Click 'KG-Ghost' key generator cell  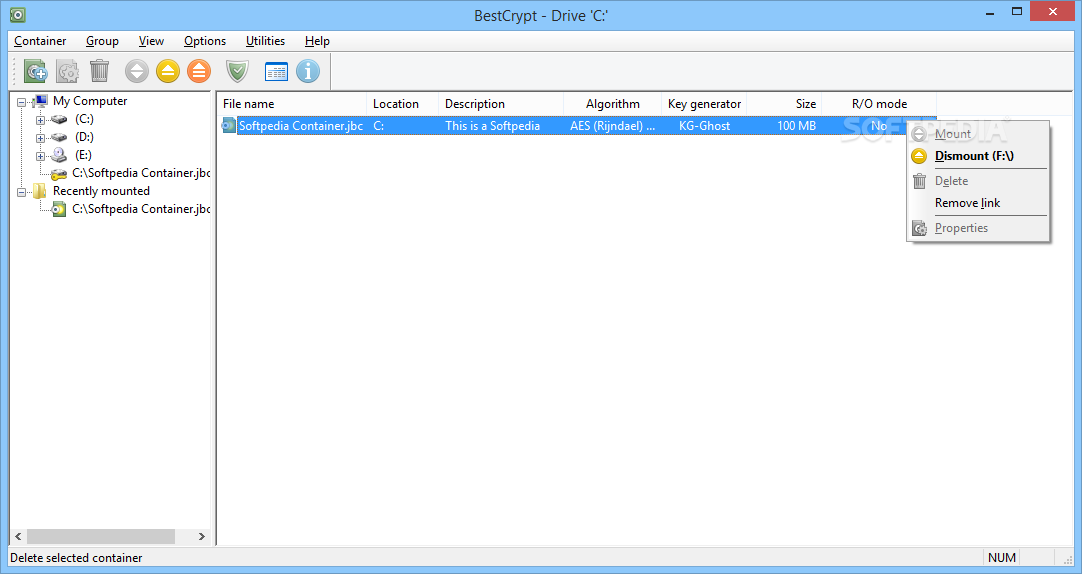(x=705, y=126)
